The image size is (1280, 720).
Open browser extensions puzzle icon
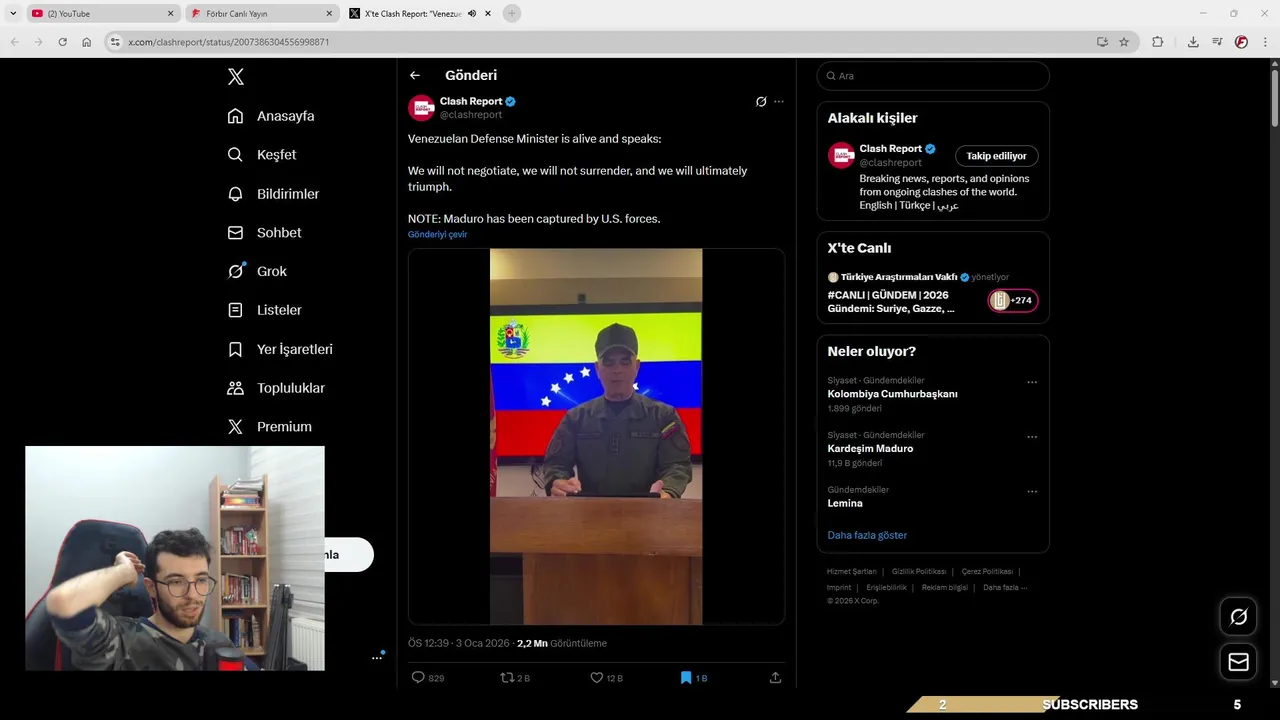point(1158,42)
